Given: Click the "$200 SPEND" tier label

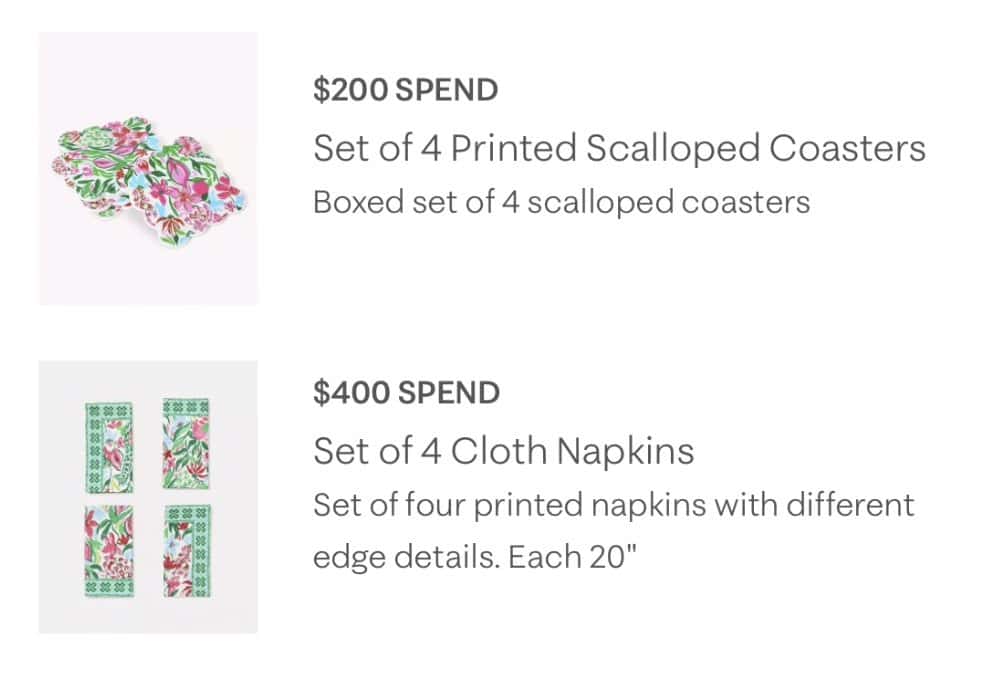Looking at the screenshot, I should coord(405,91).
